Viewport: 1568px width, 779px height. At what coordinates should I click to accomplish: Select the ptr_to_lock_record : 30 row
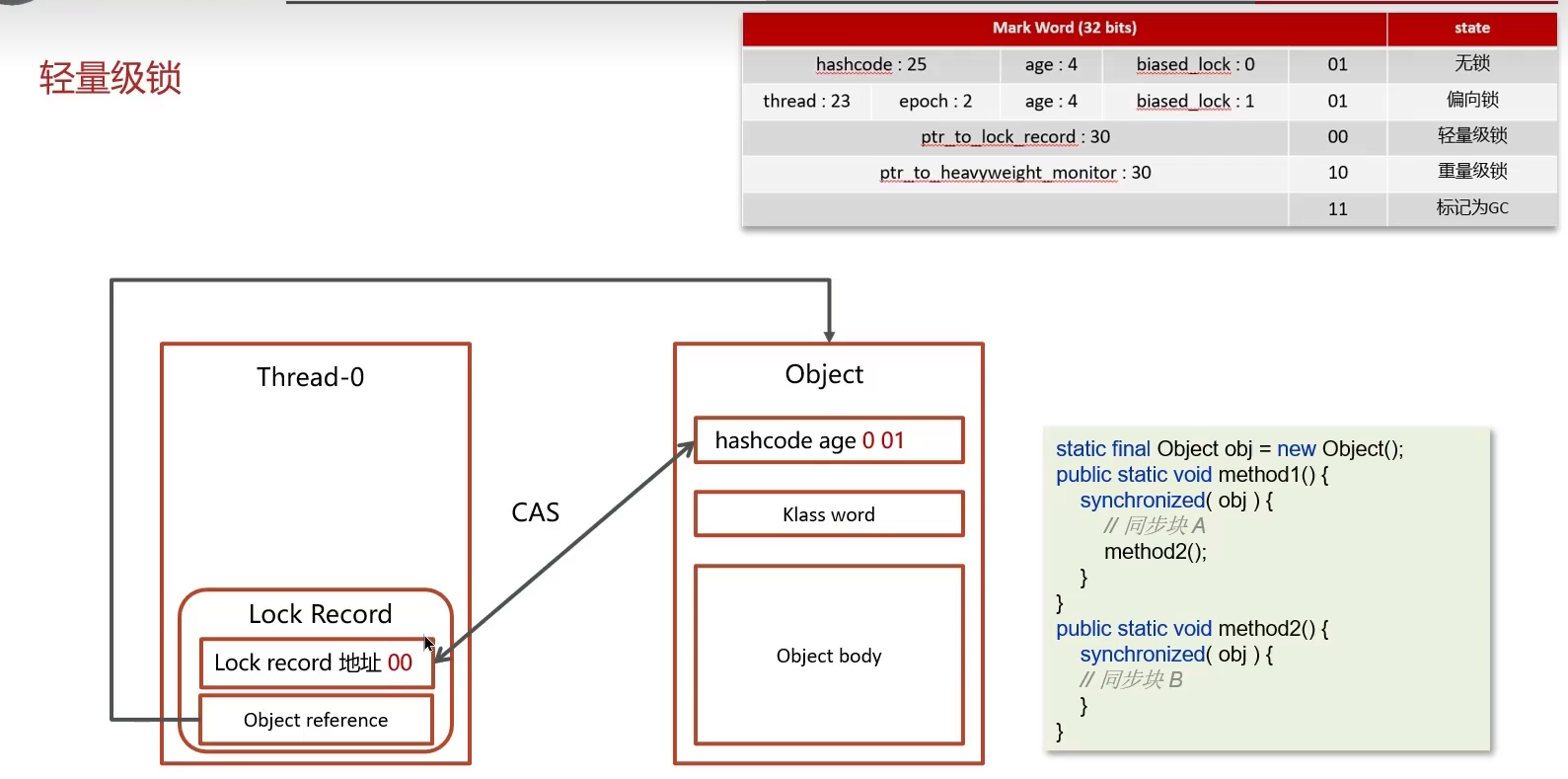[x=1014, y=136]
